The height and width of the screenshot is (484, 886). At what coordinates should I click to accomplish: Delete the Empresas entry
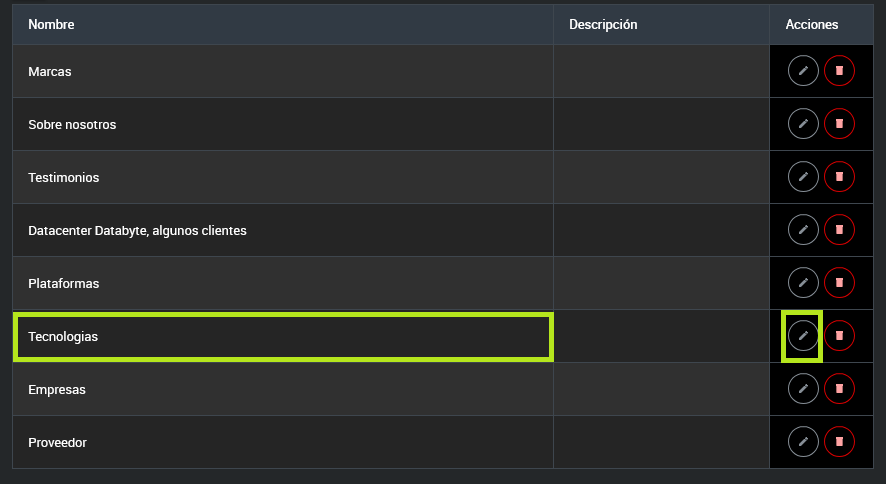tap(839, 389)
